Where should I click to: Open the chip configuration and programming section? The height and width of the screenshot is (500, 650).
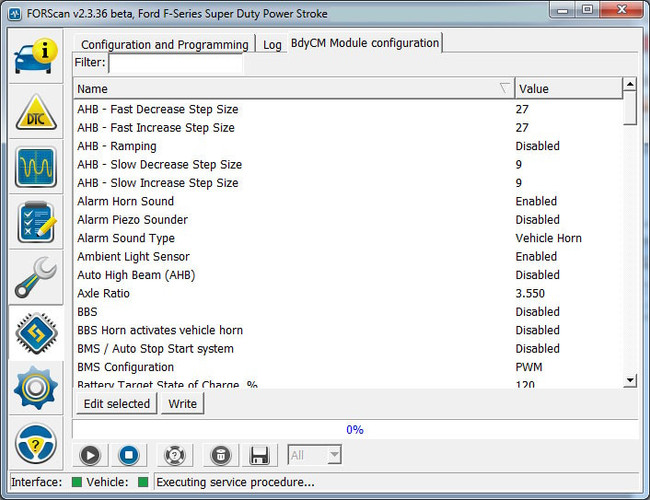(x=35, y=333)
